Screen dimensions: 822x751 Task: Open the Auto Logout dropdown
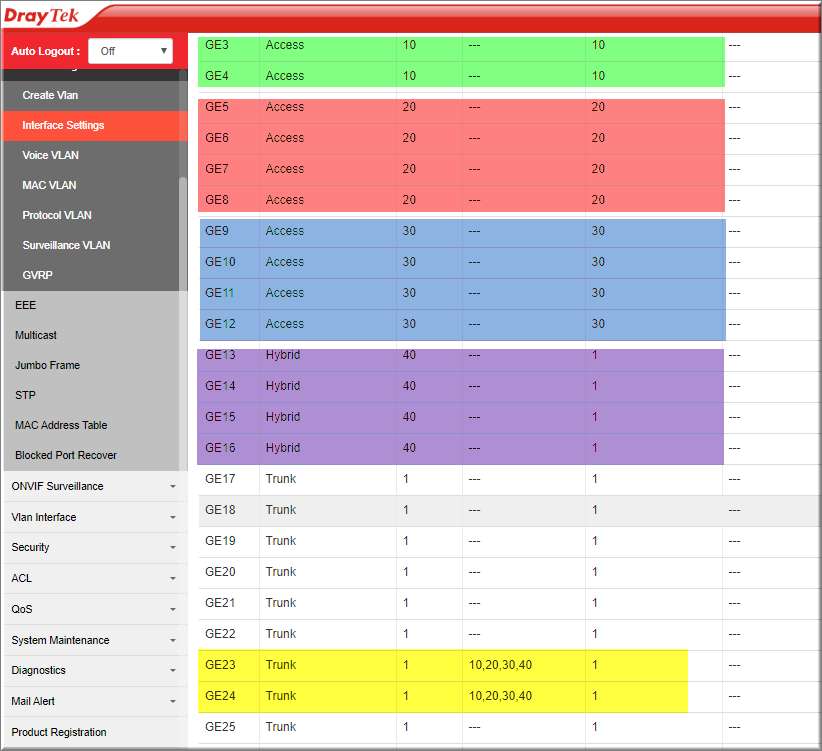click(x=130, y=51)
